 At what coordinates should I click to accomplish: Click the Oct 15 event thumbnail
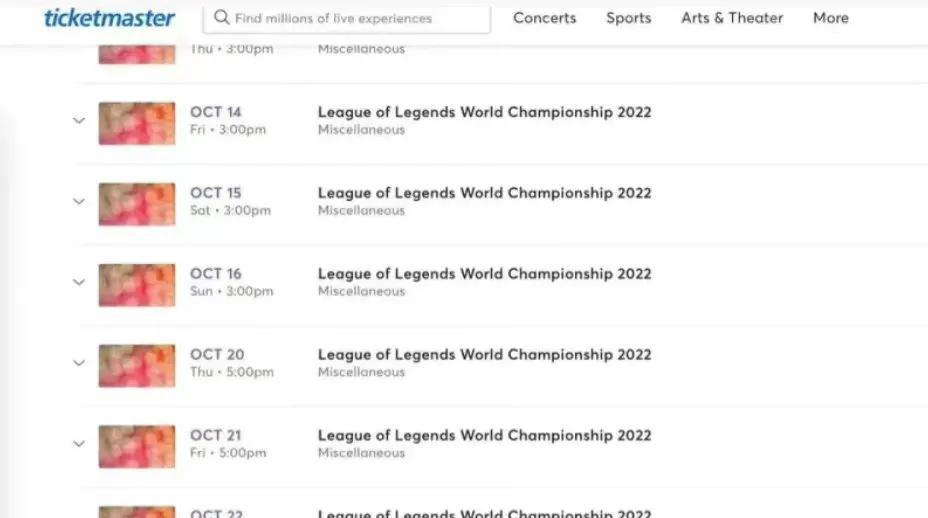136,203
